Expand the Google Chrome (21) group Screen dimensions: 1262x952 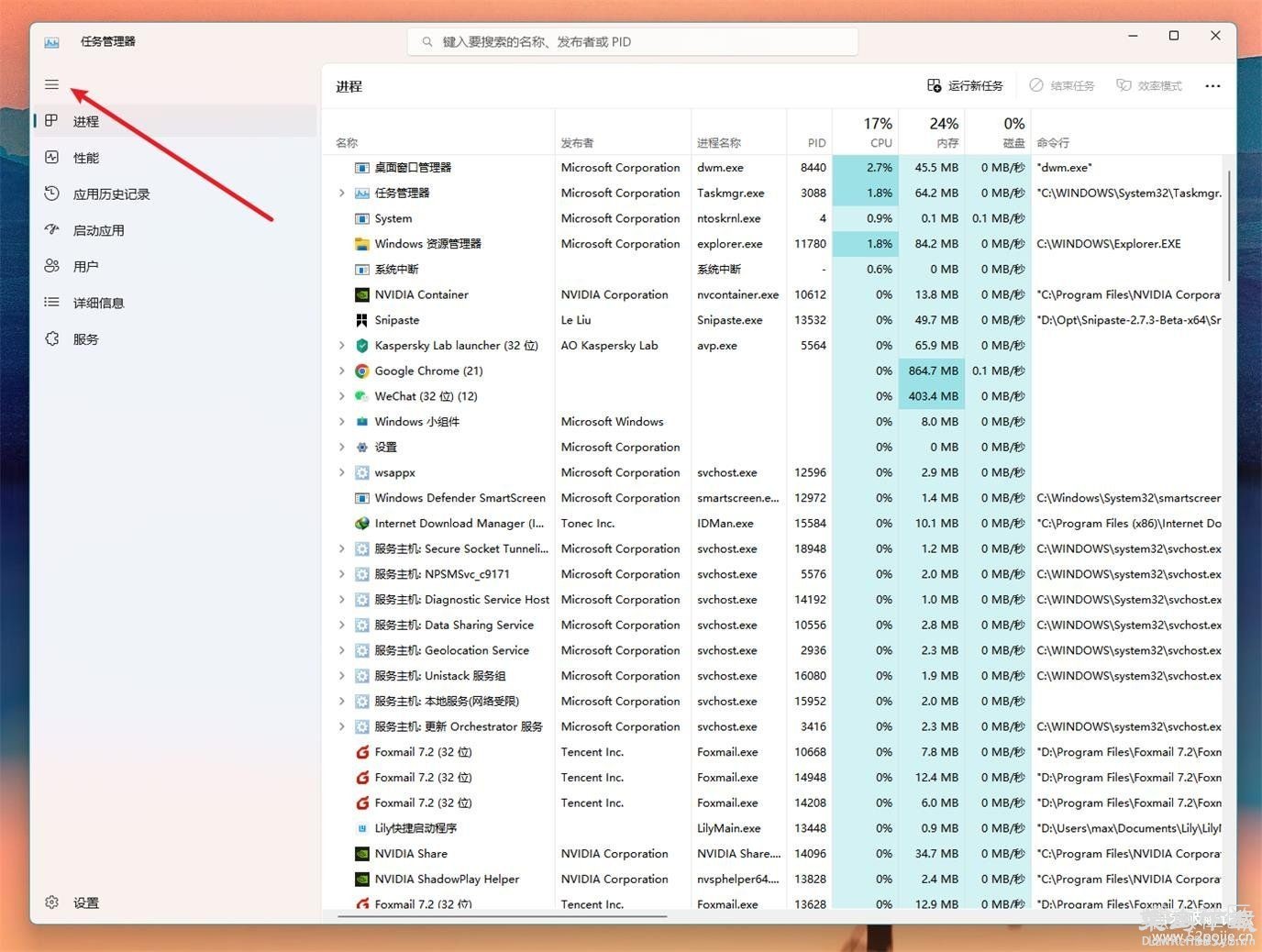[x=341, y=371]
